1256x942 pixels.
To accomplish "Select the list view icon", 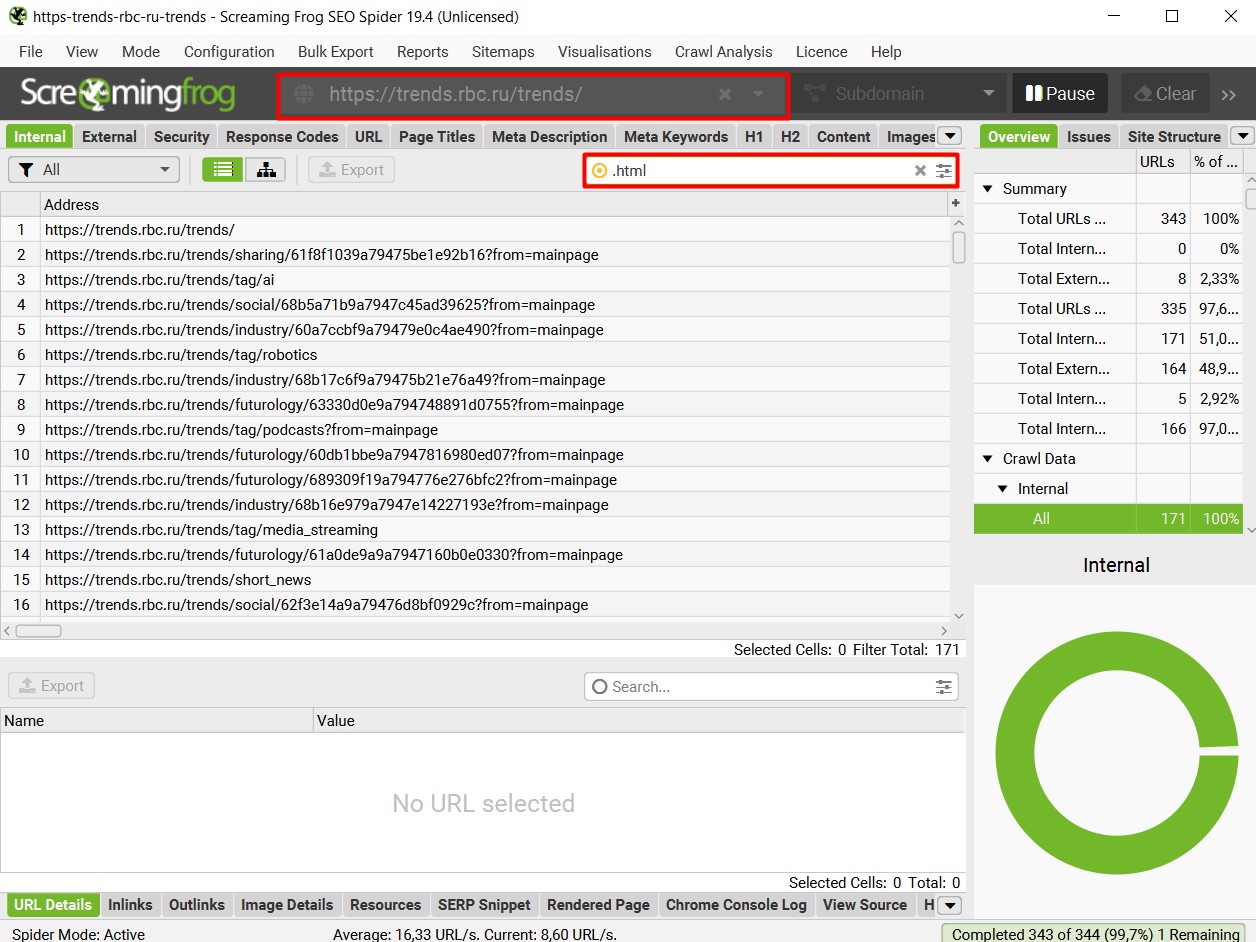I will point(222,169).
